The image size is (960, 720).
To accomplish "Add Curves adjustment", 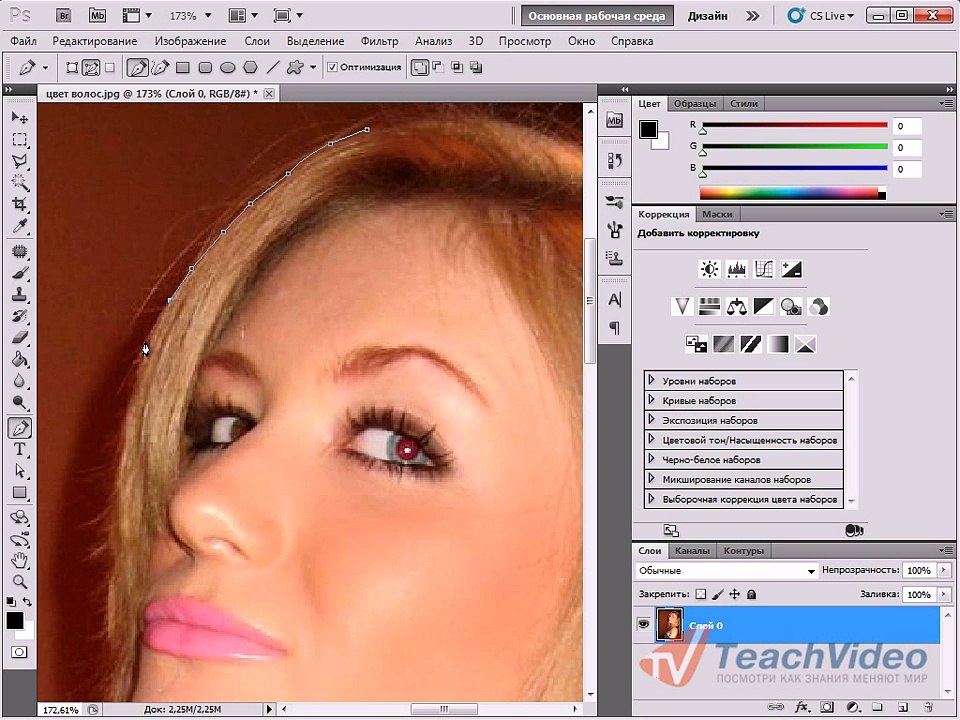I will [764, 269].
